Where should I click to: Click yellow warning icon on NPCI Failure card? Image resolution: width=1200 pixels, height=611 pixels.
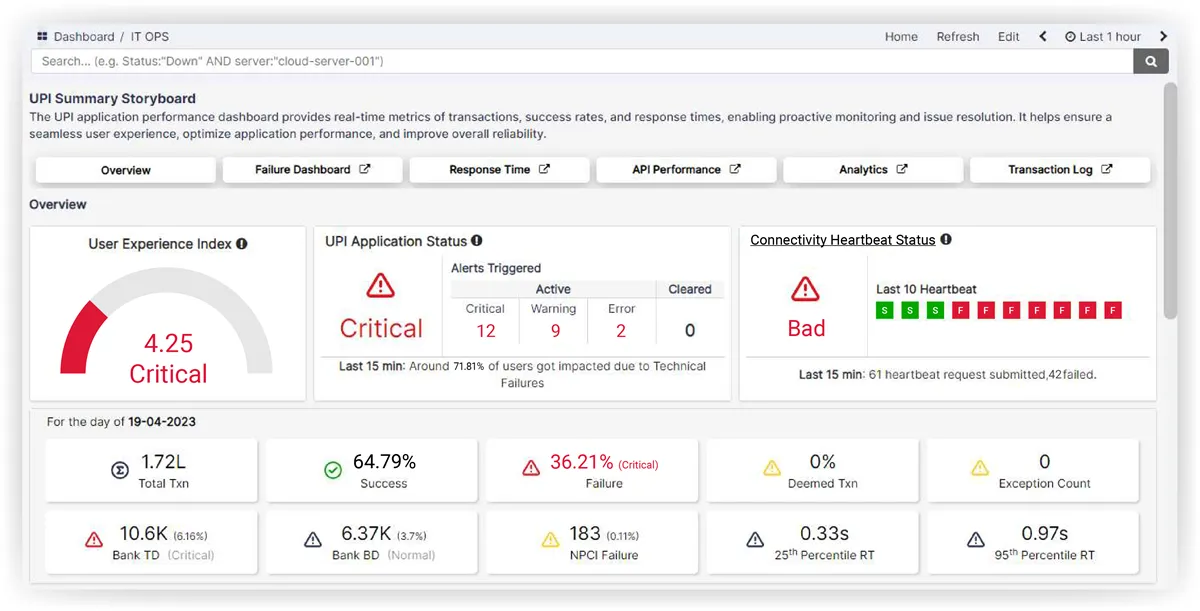[550, 540]
